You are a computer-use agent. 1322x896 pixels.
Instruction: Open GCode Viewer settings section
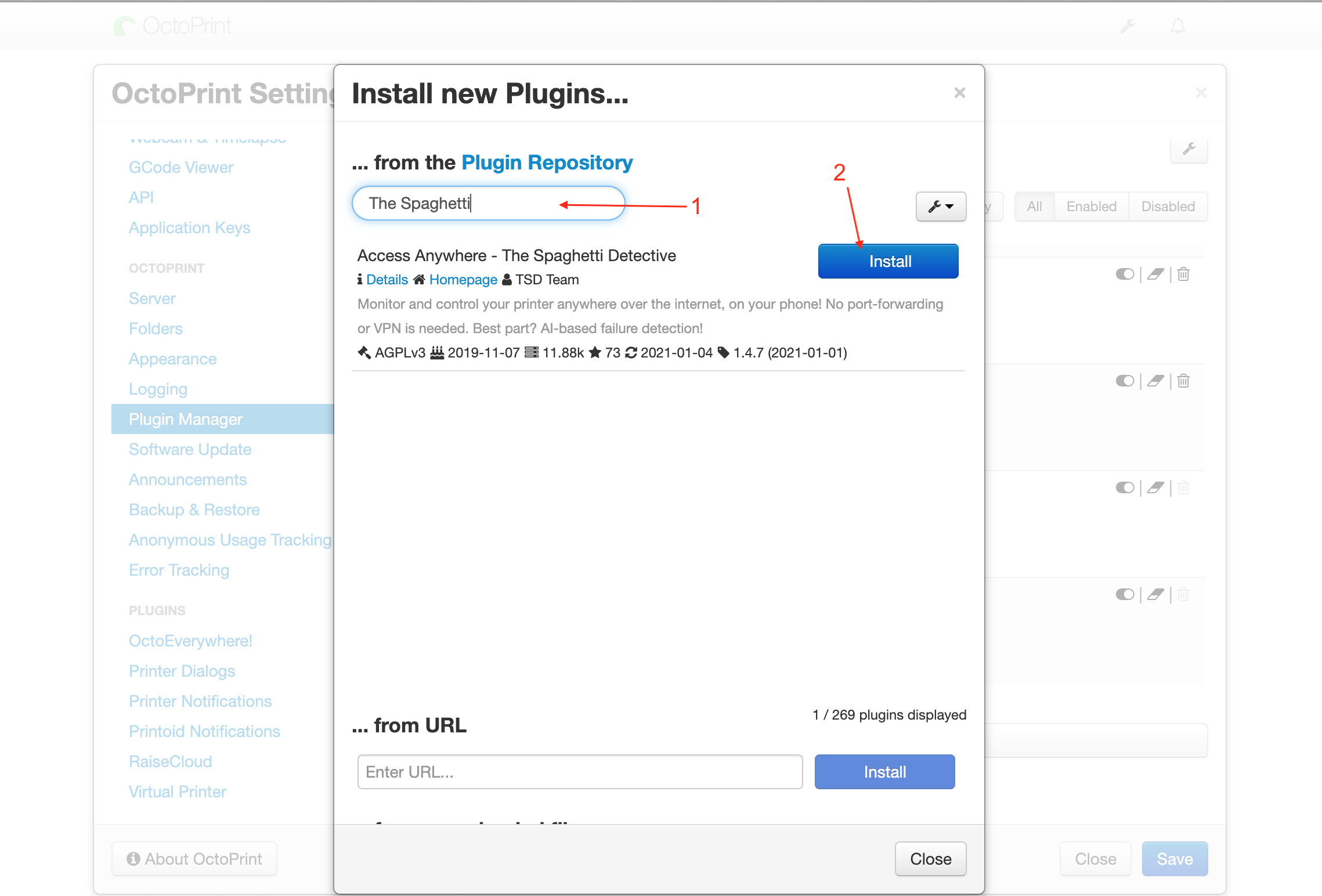coord(181,167)
